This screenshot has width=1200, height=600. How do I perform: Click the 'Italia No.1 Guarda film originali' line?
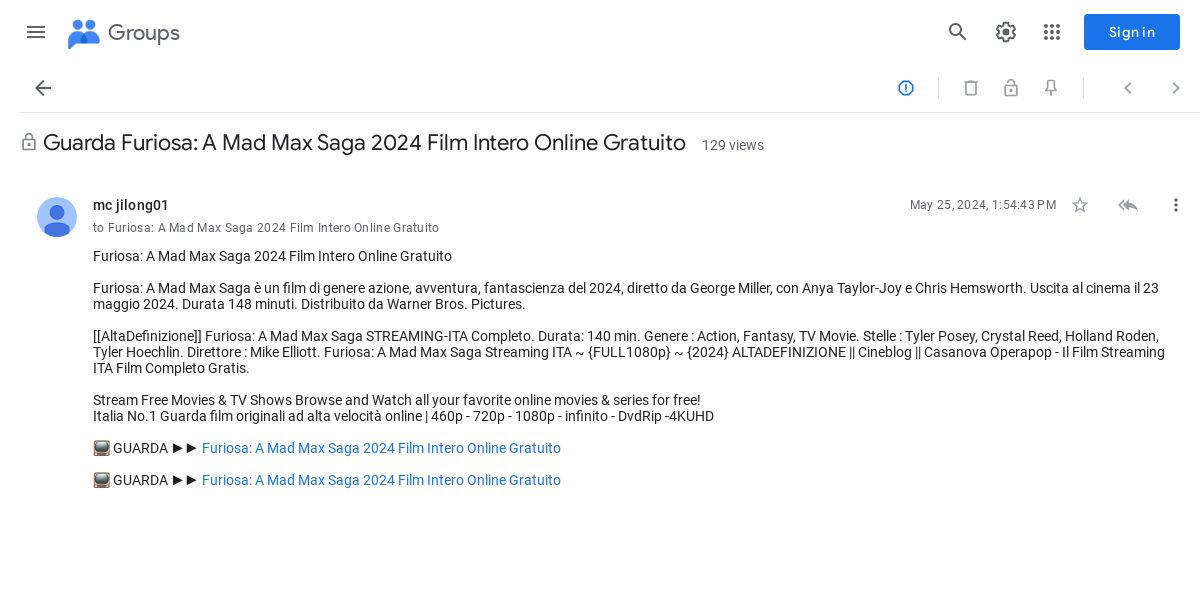pyautogui.click(x=403, y=416)
